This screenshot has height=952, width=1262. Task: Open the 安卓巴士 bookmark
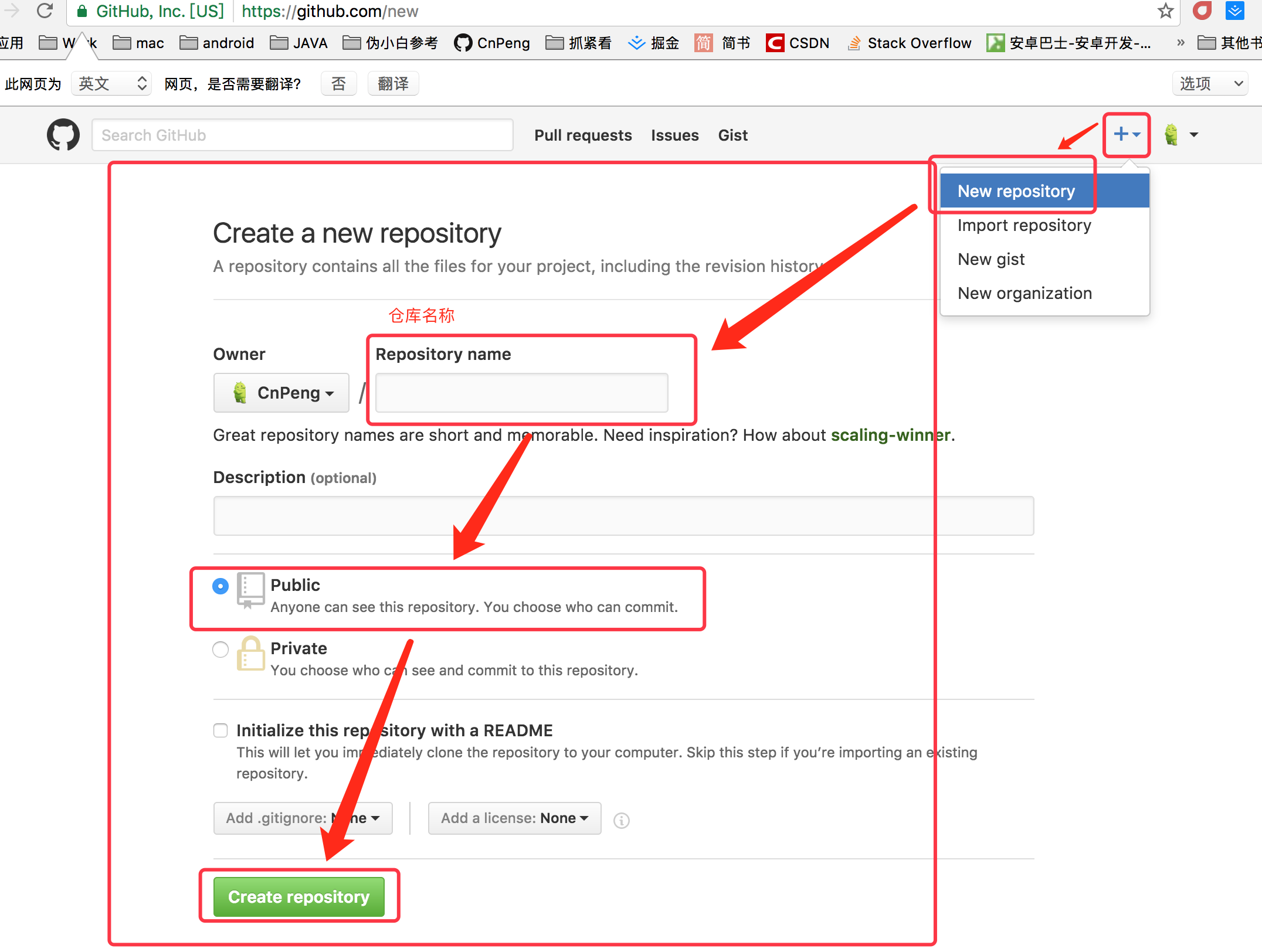(1069, 43)
